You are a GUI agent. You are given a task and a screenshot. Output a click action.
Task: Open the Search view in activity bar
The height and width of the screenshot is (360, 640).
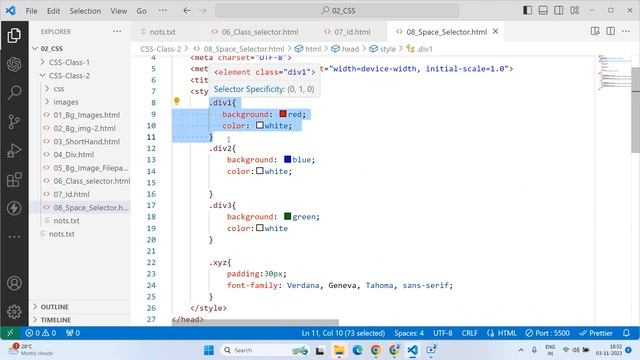pos(14,93)
